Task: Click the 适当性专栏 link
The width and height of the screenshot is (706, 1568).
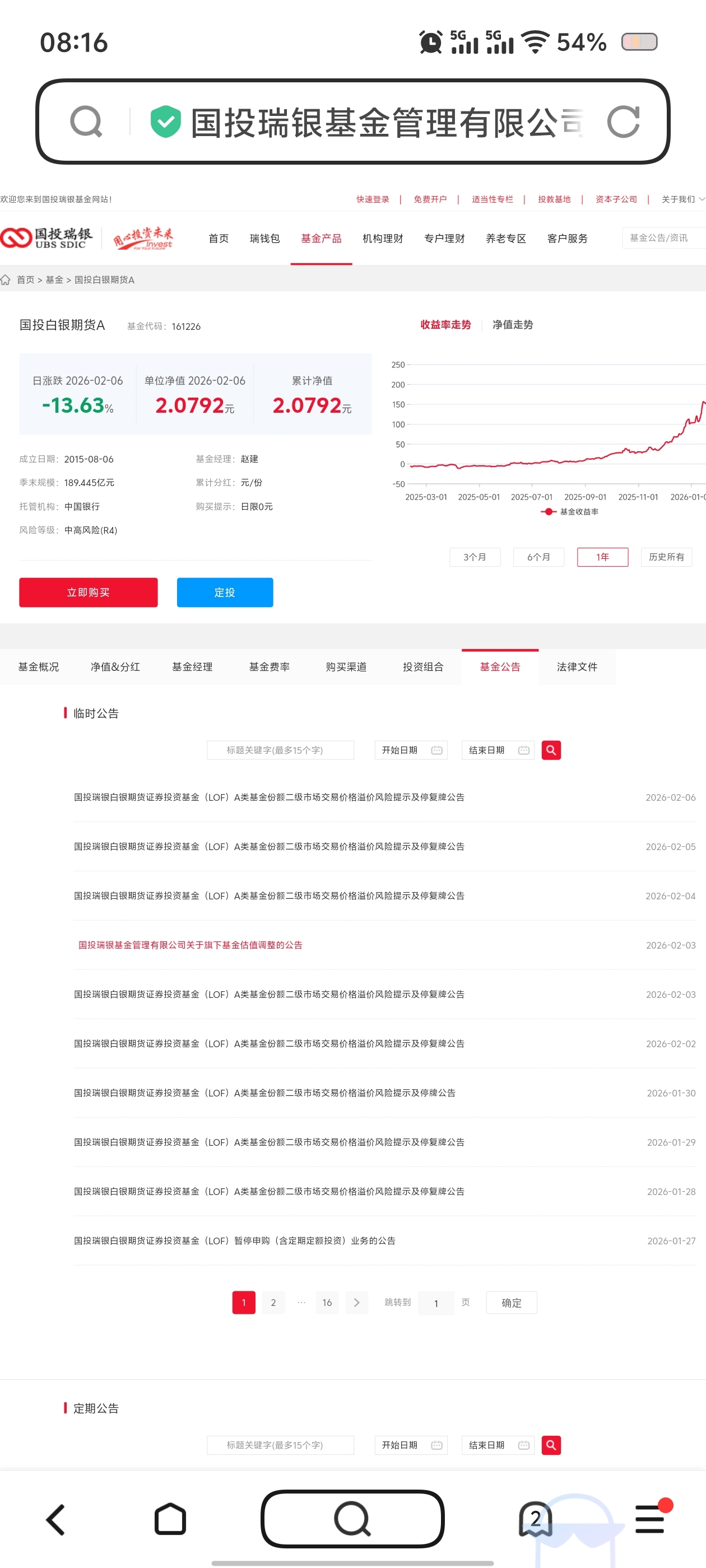Action: click(492, 199)
